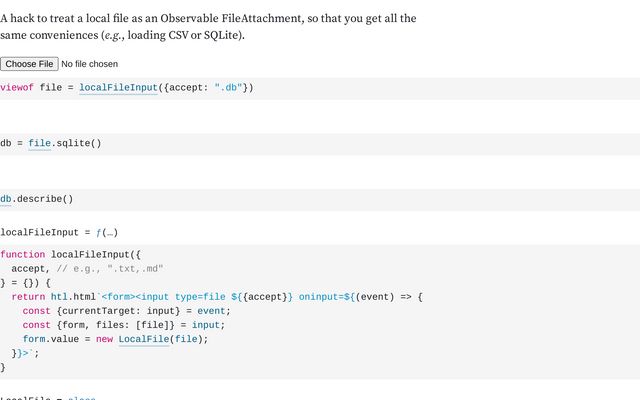Click the description paragraph about FileAttachment
640x400 pixels.
click(208, 27)
